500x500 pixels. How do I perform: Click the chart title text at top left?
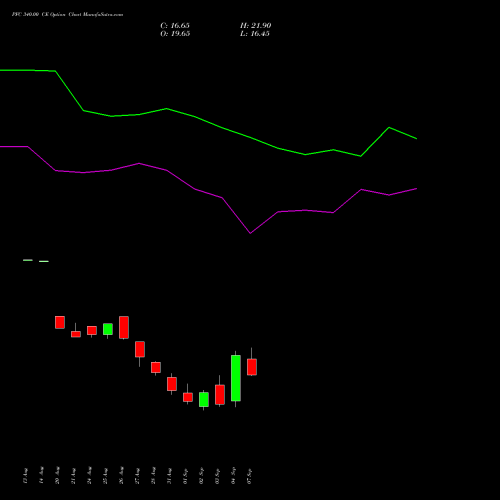tap(67, 15)
